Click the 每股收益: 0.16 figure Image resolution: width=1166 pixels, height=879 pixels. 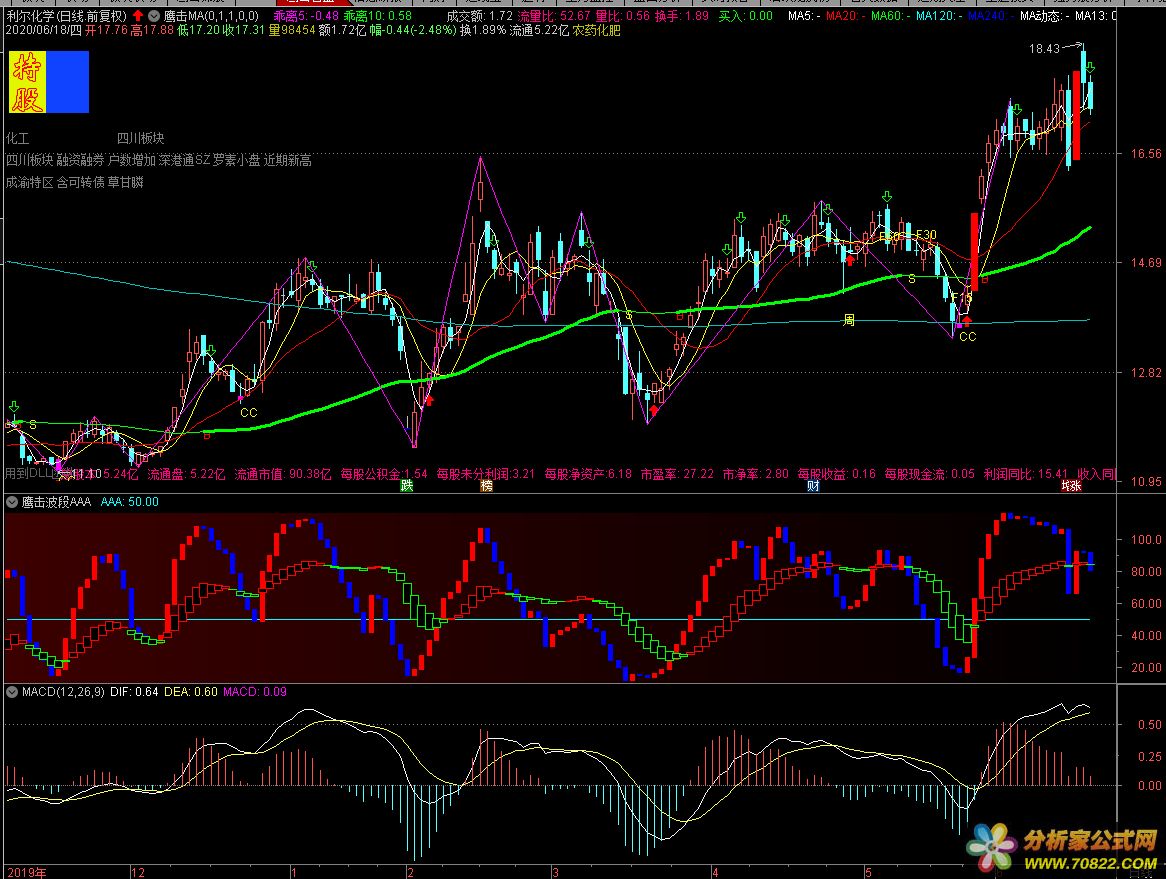pyautogui.click(x=837, y=474)
